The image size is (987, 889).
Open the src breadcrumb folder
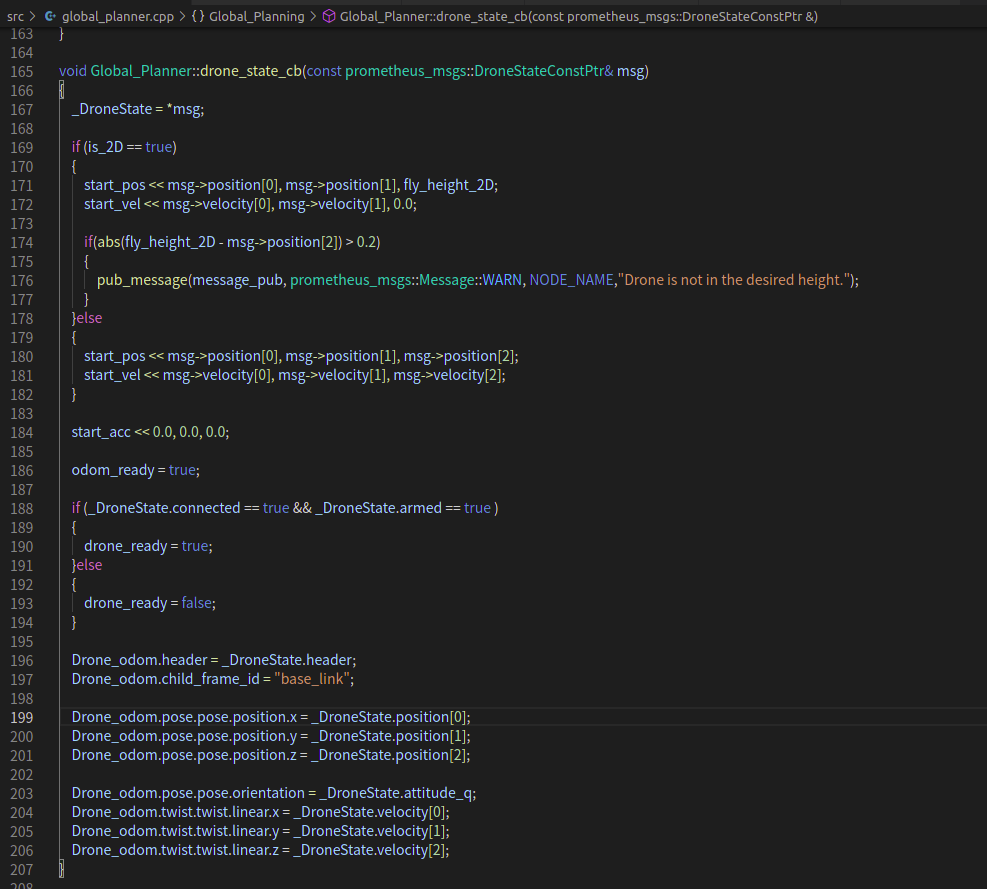click(x=15, y=16)
